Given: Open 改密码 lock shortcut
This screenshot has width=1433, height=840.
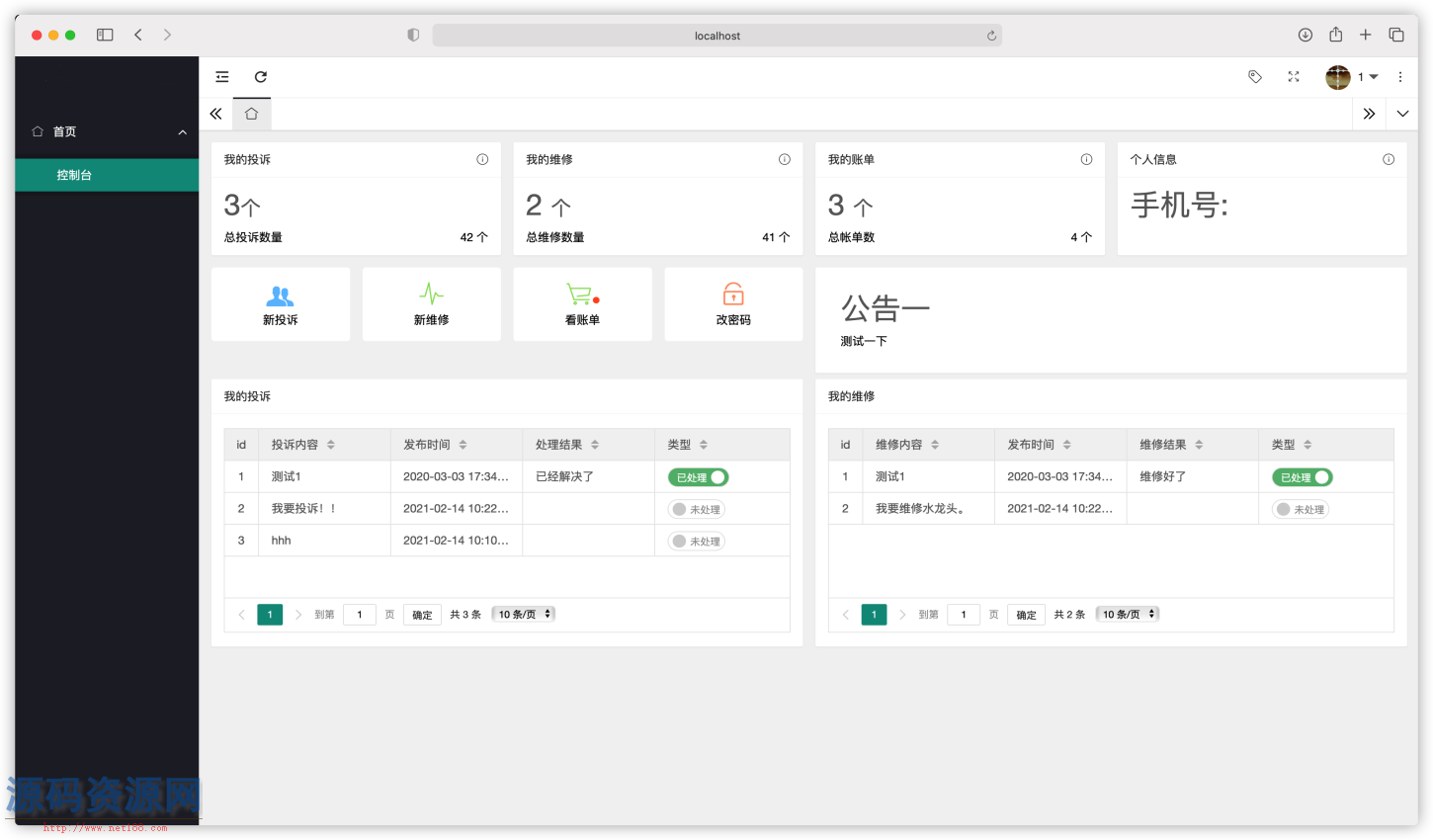Looking at the screenshot, I should [x=733, y=304].
